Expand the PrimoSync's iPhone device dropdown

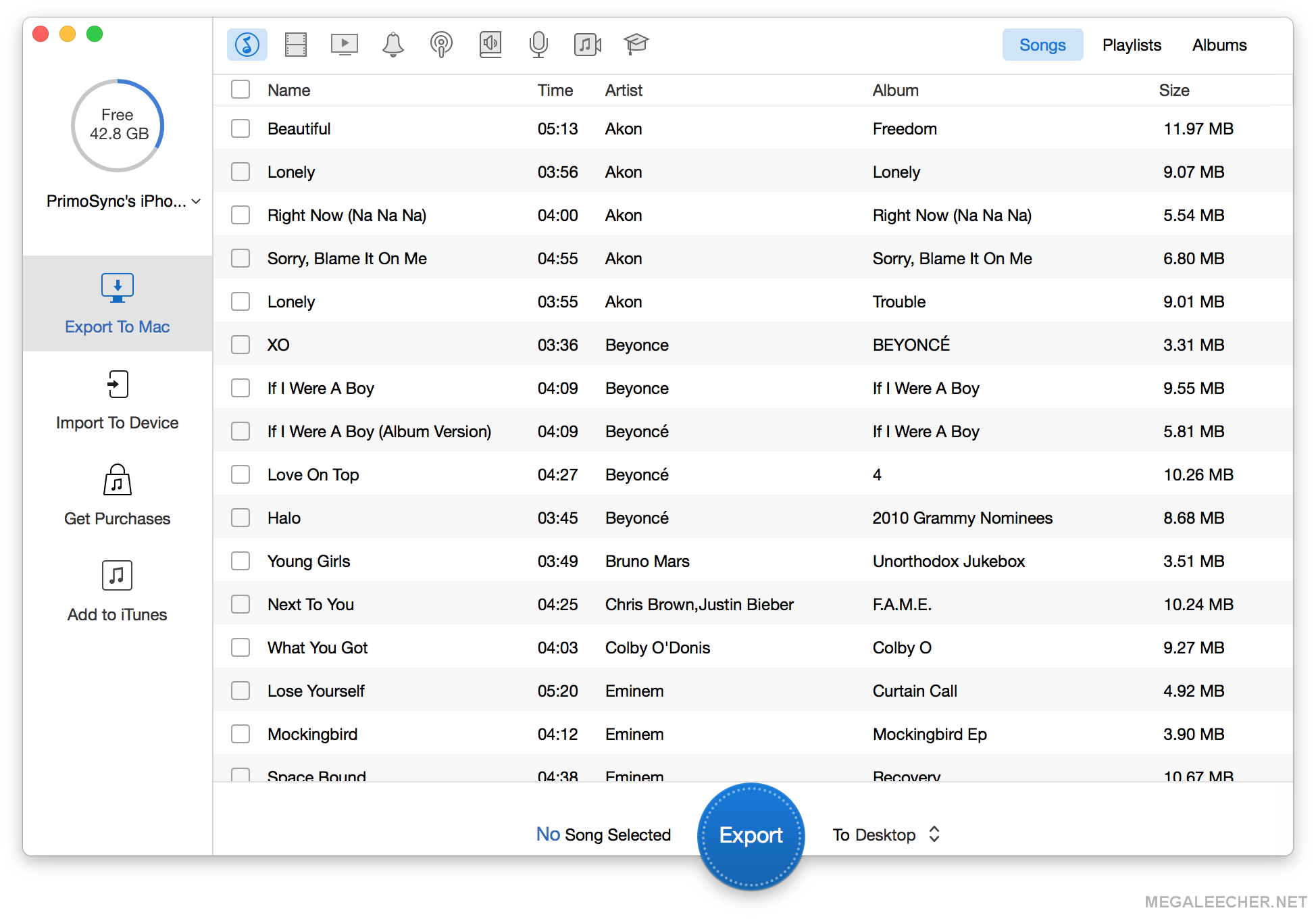(124, 201)
